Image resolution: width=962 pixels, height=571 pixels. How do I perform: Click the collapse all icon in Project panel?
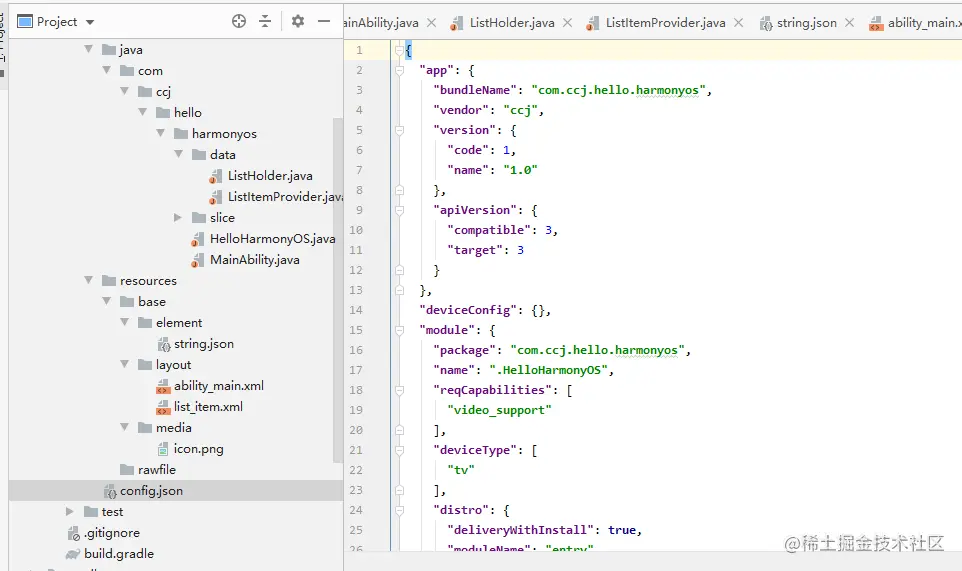(265, 21)
